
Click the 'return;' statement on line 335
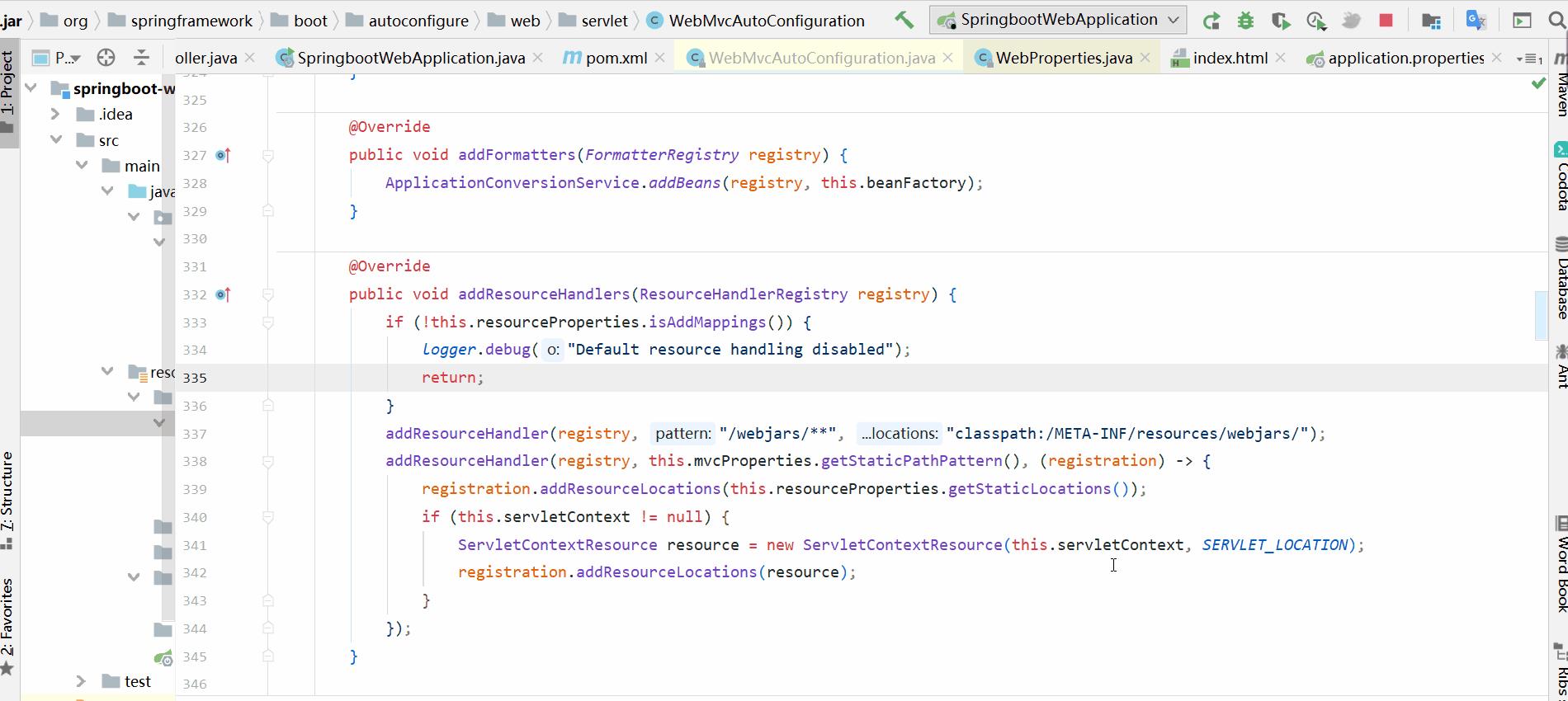click(453, 378)
